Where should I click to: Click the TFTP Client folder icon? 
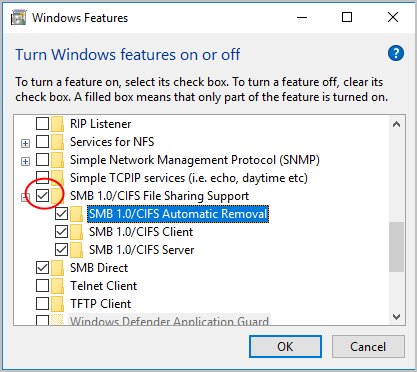coord(57,304)
